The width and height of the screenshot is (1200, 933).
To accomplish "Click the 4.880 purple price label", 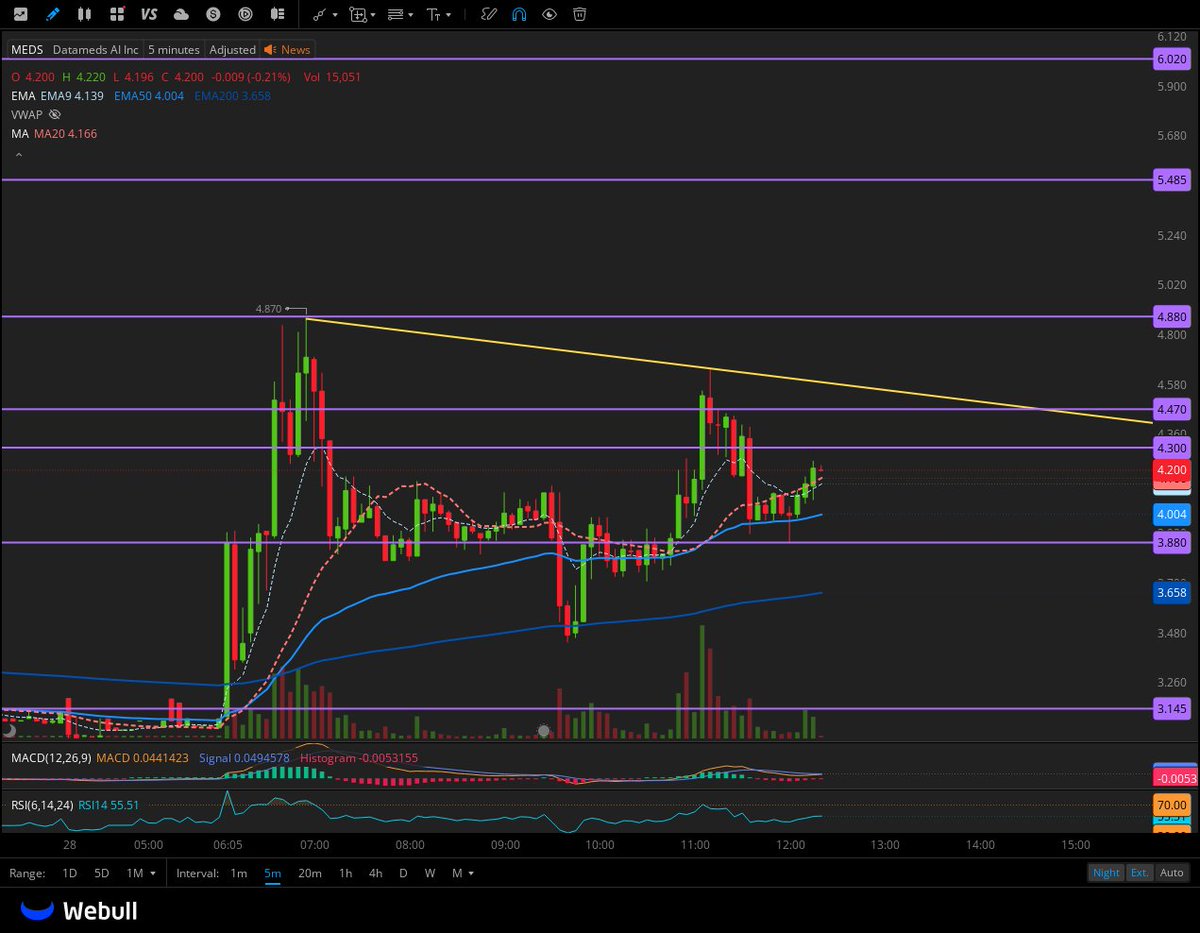I will (x=1171, y=317).
